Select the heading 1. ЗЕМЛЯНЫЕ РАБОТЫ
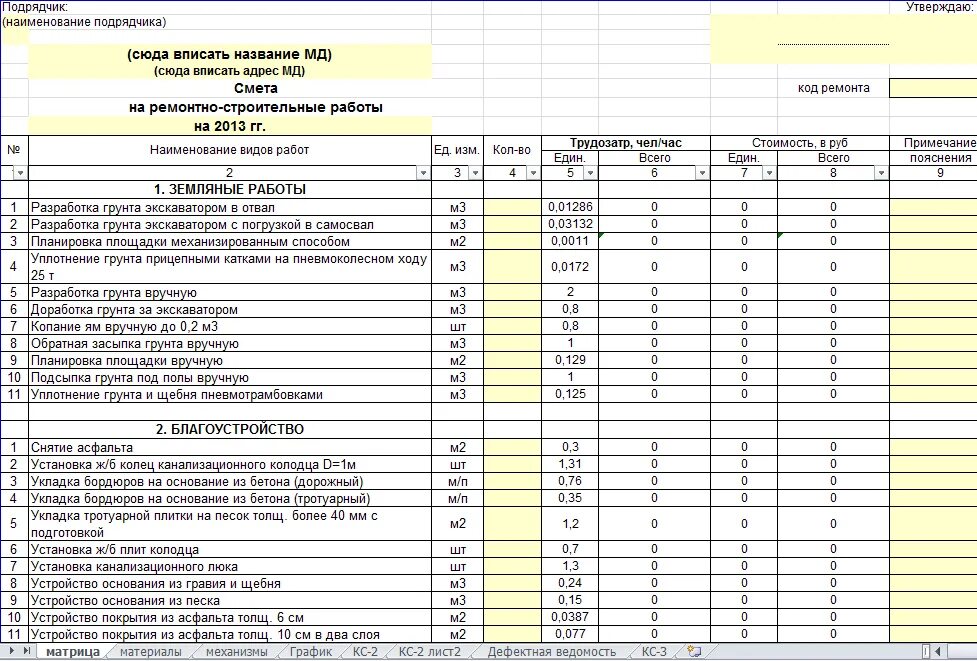 (230, 189)
